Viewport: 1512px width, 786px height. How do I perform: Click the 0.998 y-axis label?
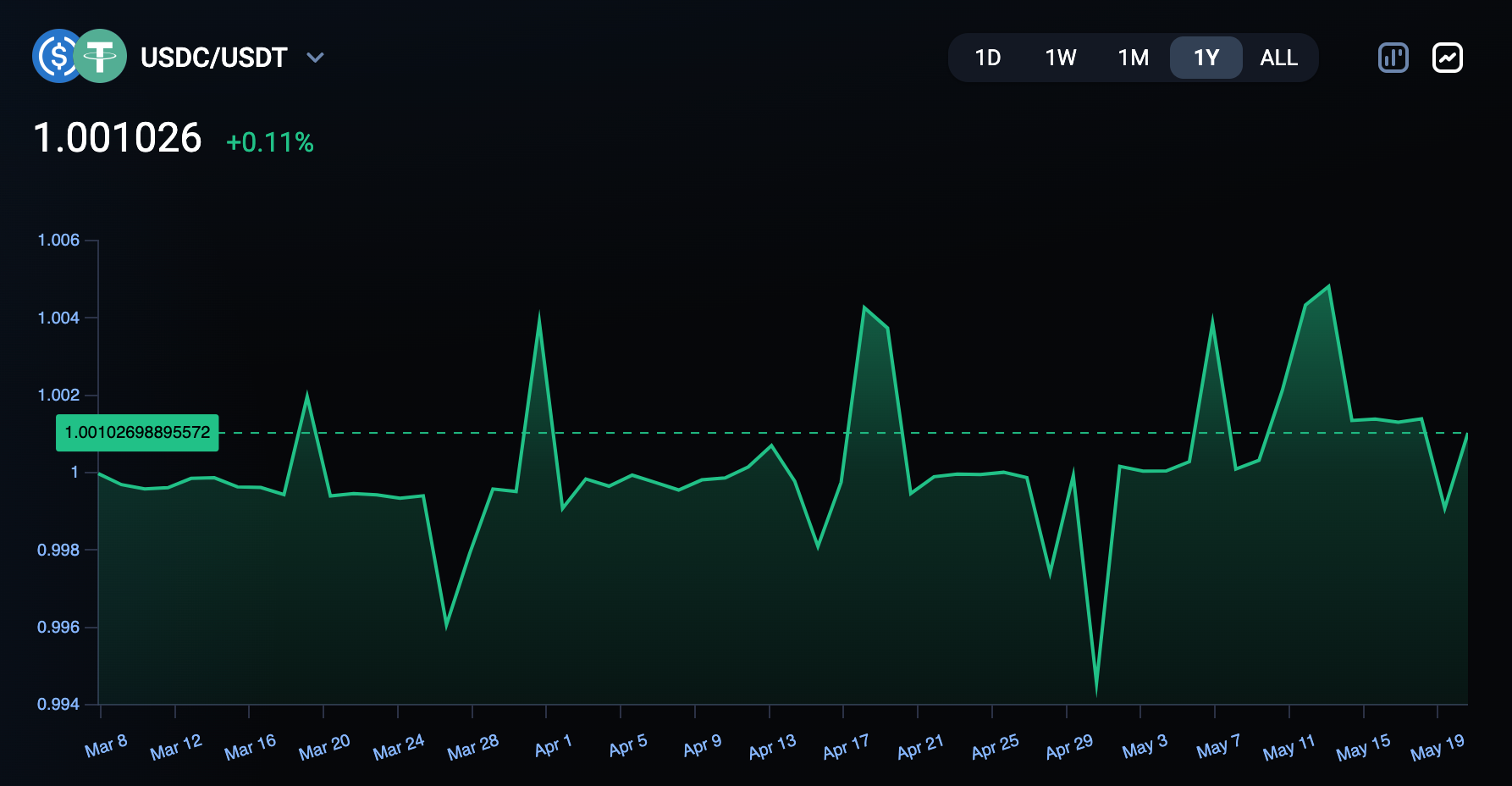pos(58,550)
